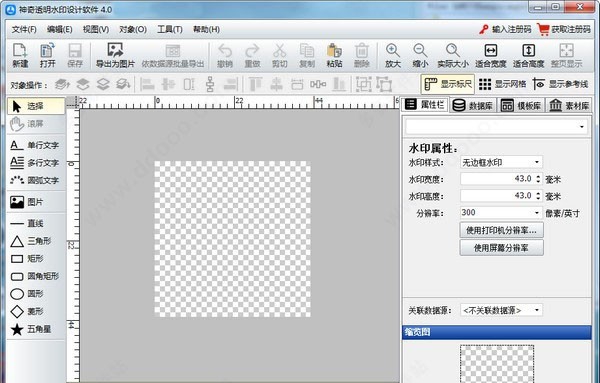
Task: Click the 水印宽度 value field
Action: click(x=497, y=179)
